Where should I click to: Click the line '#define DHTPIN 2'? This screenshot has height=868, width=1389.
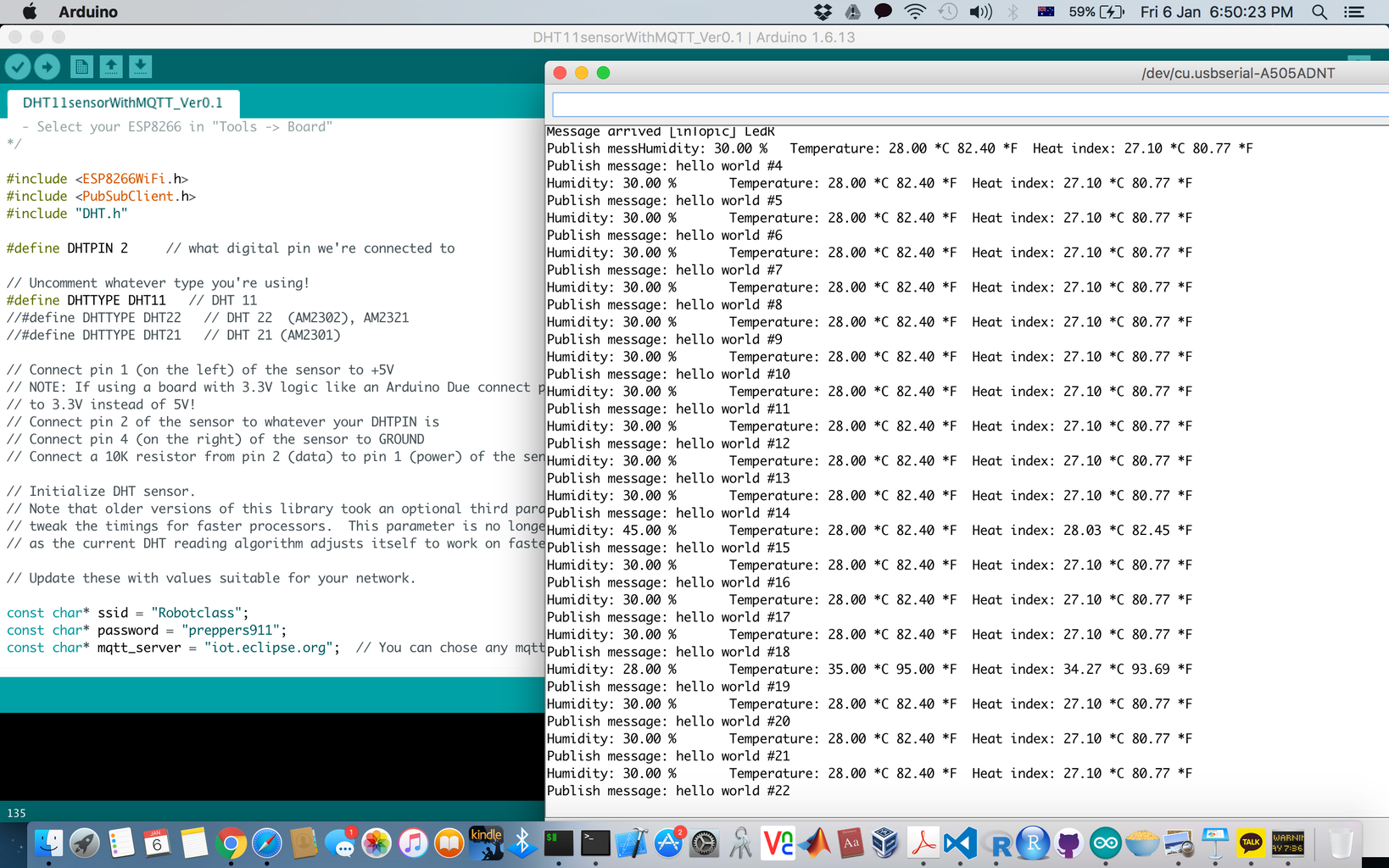(68, 248)
